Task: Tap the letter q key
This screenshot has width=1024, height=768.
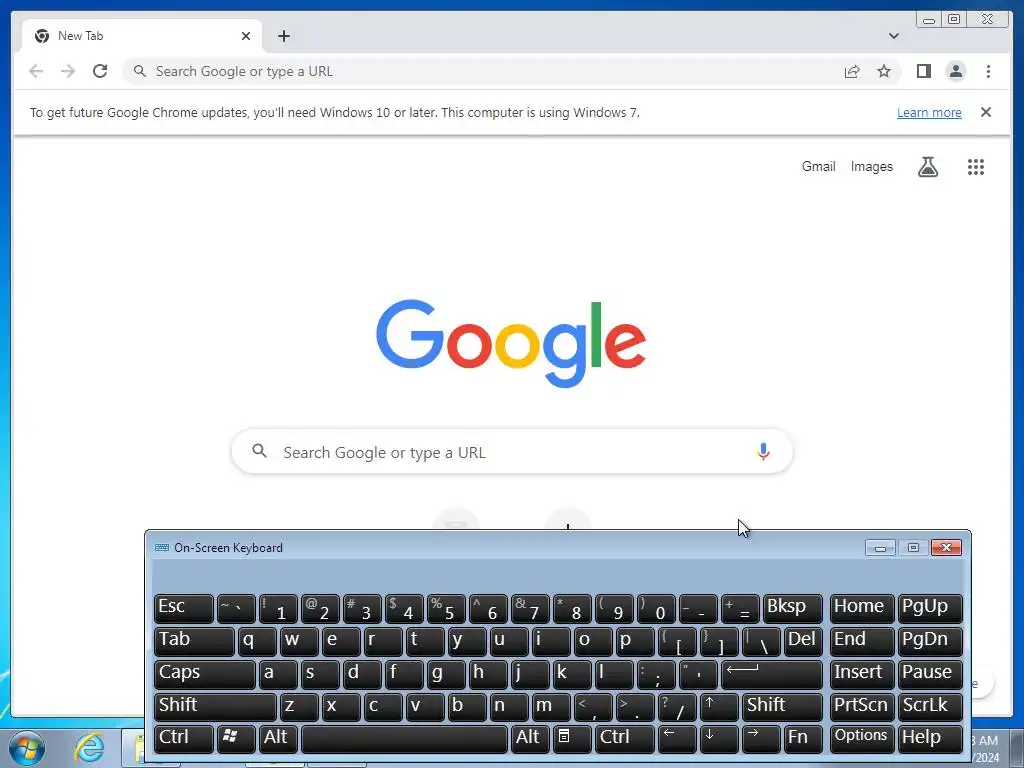Action: (x=257, y=641)
